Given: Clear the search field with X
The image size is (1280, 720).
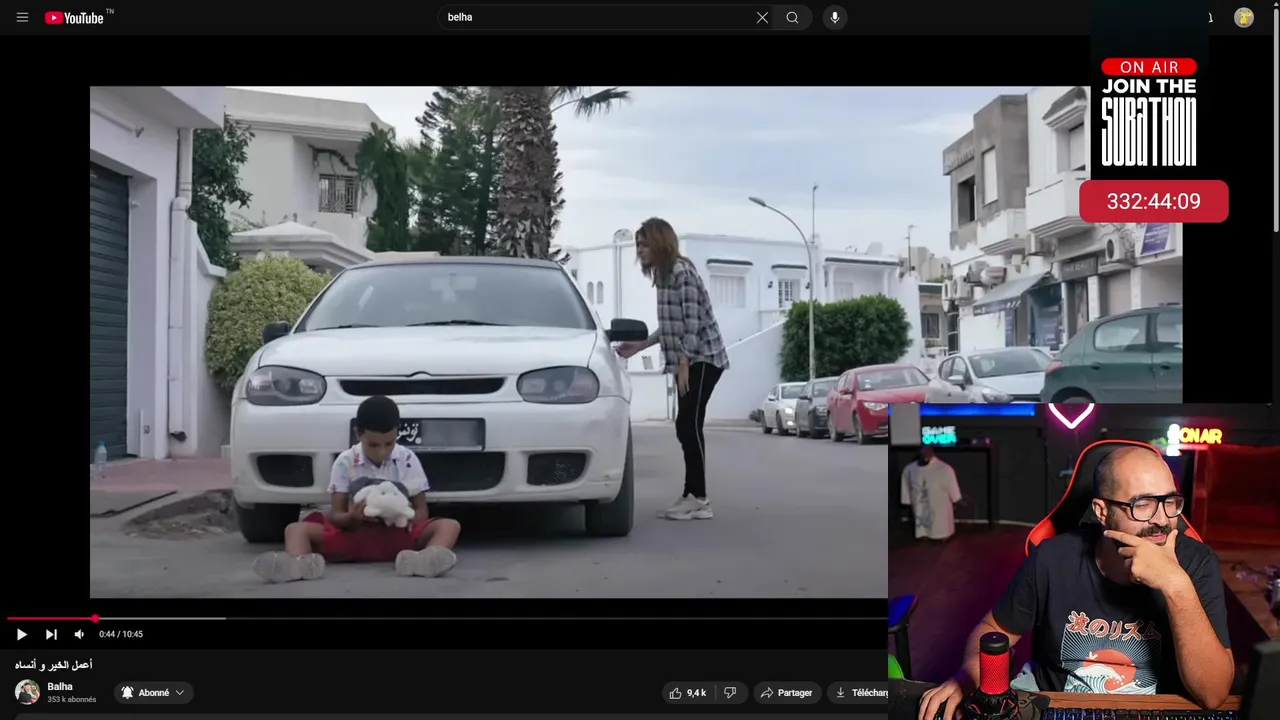Looking at the screenshot, I should 762,17.
